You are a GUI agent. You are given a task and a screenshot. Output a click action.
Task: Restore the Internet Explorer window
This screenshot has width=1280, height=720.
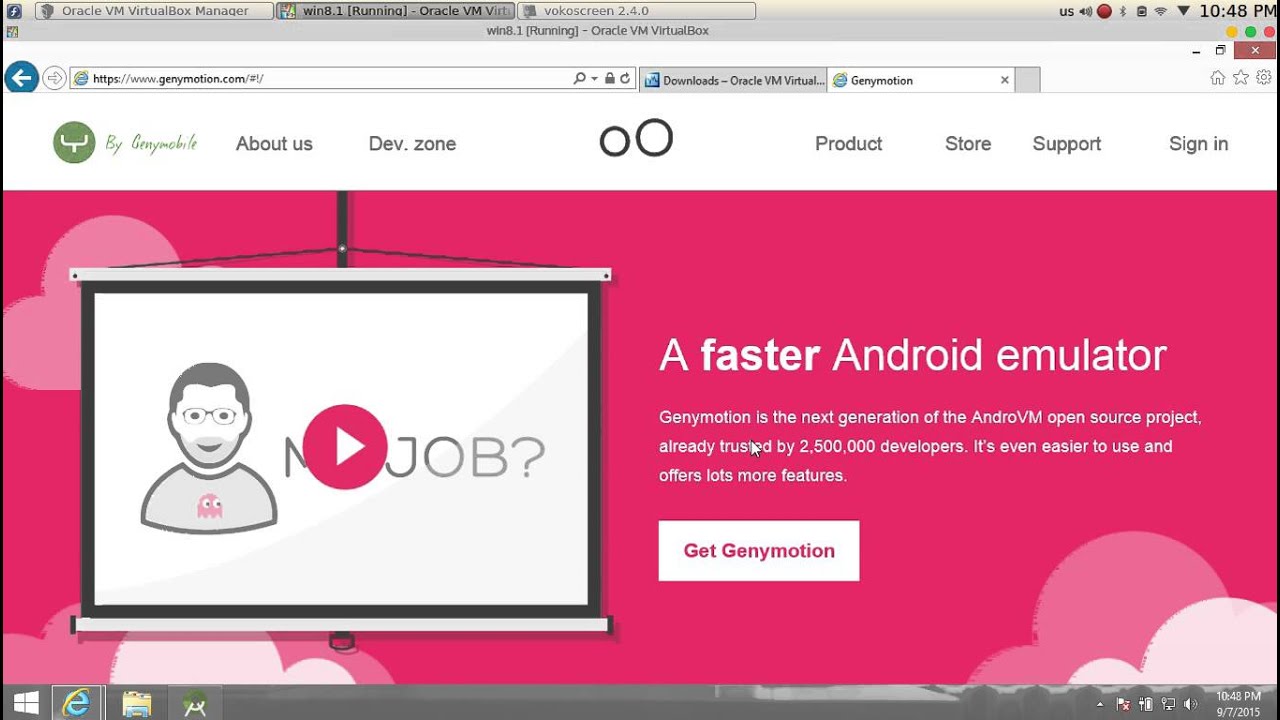click(x=1220, y=50)
